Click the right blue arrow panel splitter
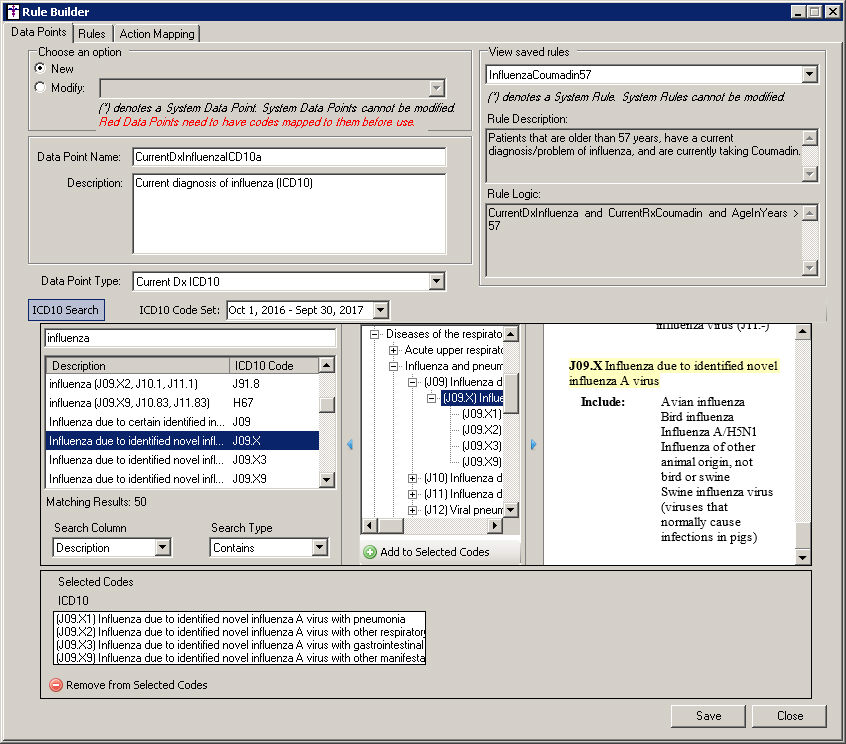The width and height of the screenshot is (846, 744). pyautogui.click(x=533, y=445)
